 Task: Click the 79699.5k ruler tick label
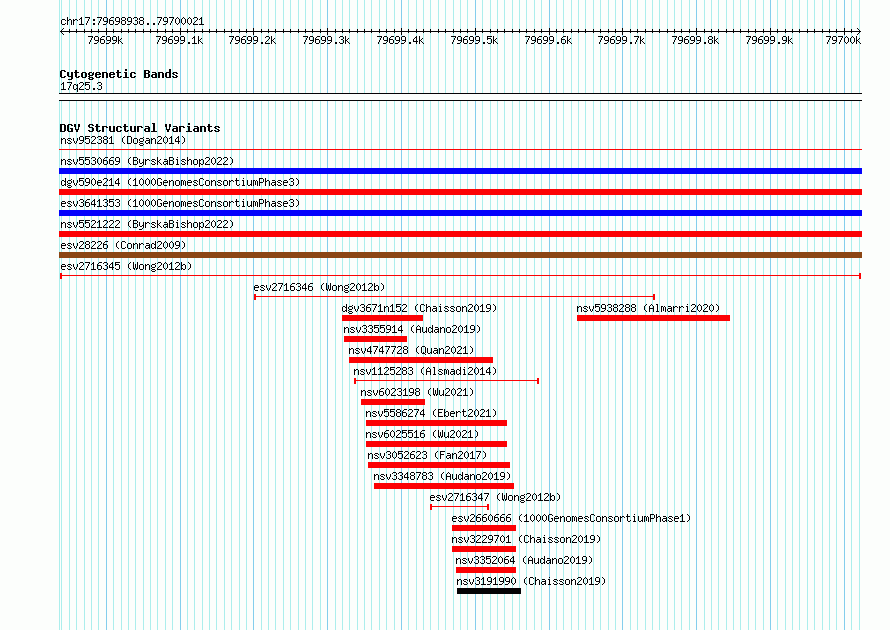[474, 40]
